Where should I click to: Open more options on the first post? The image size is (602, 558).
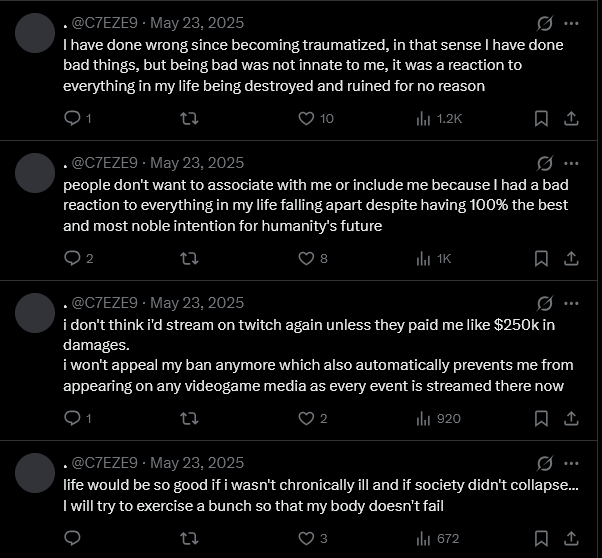click(571, 23)
